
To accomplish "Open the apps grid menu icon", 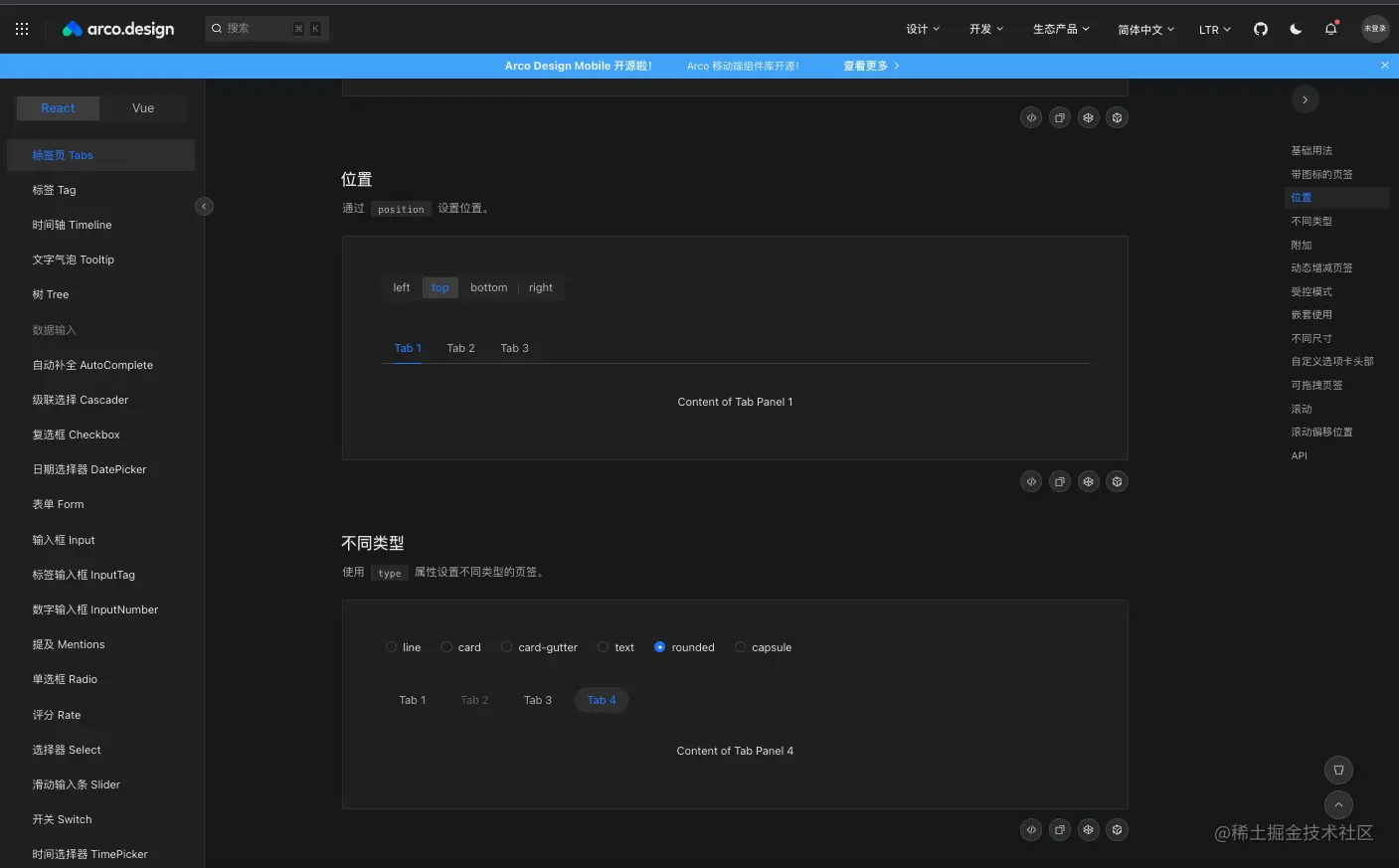I will [22, 29].
